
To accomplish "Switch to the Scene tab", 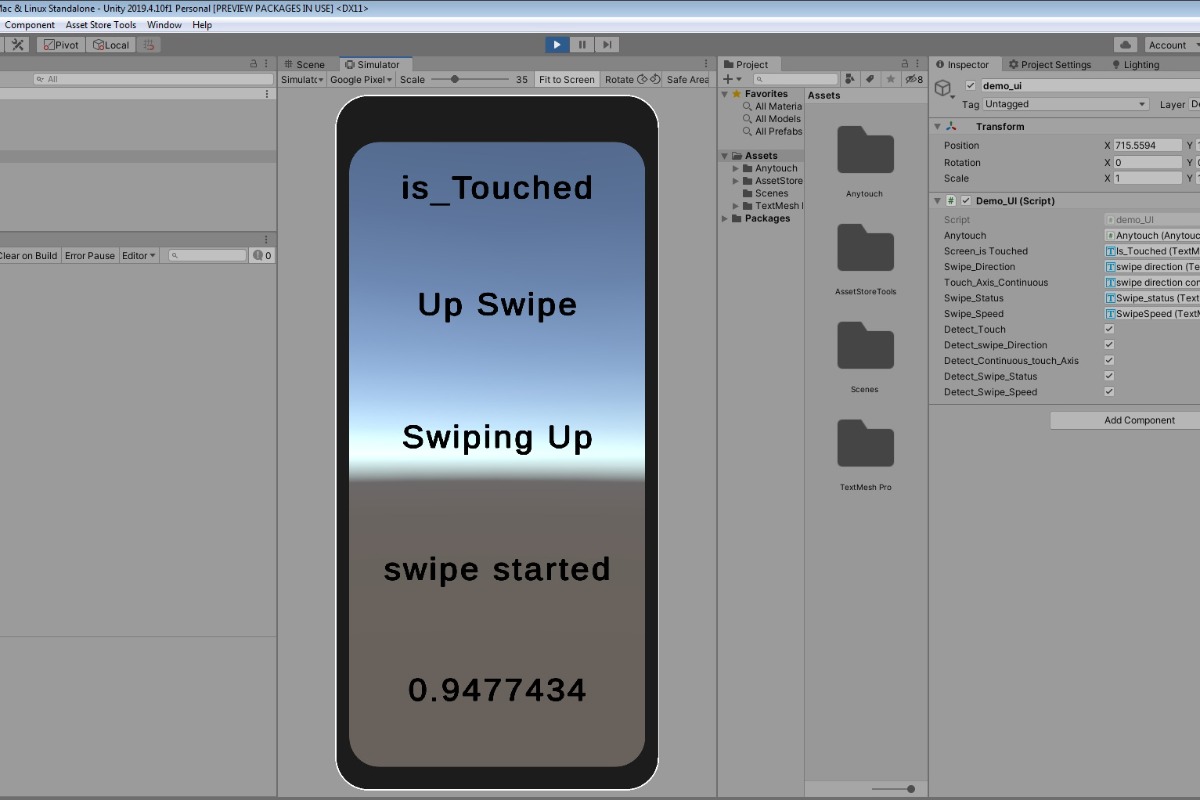I will coord(303,64).
